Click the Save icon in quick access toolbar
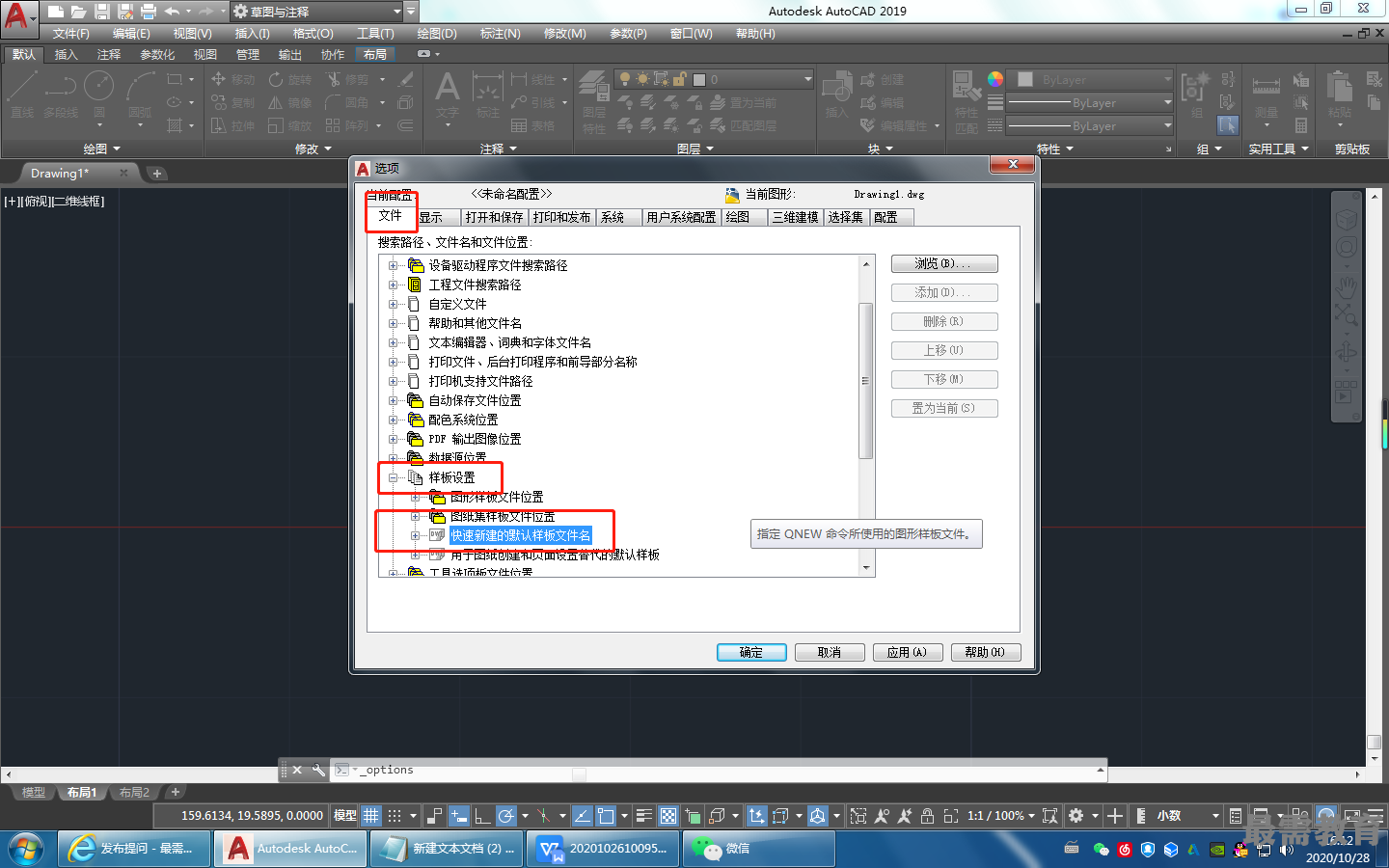Image resolution: width=1389 pixels, height=868 pixels. (101, 12)
